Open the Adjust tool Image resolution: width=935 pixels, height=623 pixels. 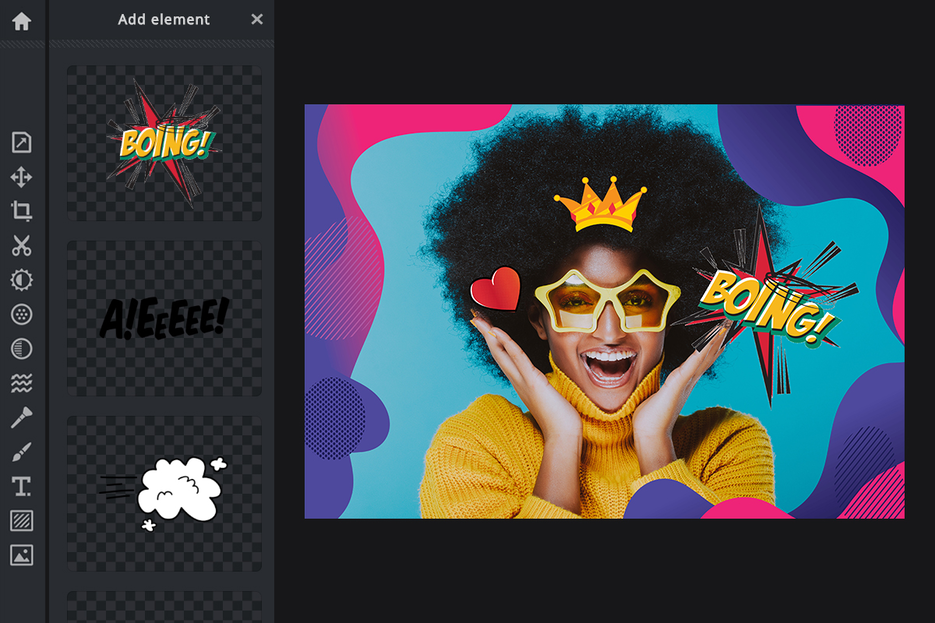tap(22, 280)
